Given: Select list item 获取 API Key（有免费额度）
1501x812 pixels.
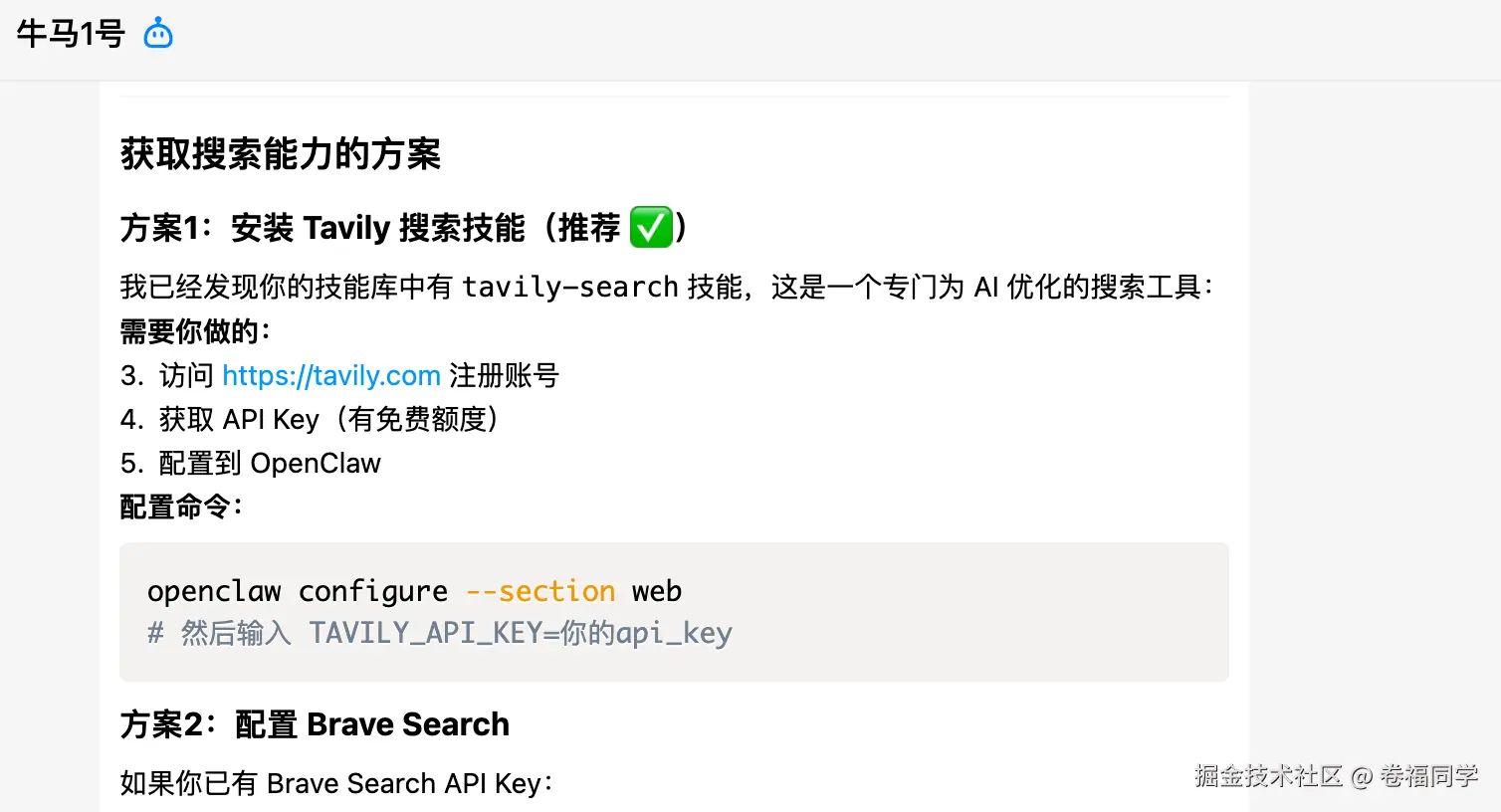Looking at the screenshot, I should coord(310,419).
